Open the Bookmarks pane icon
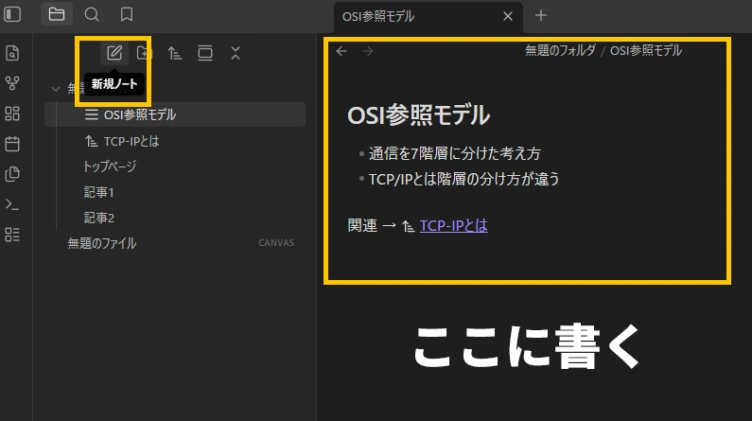This screenshot has height=421, width=752. click(126, 15)
